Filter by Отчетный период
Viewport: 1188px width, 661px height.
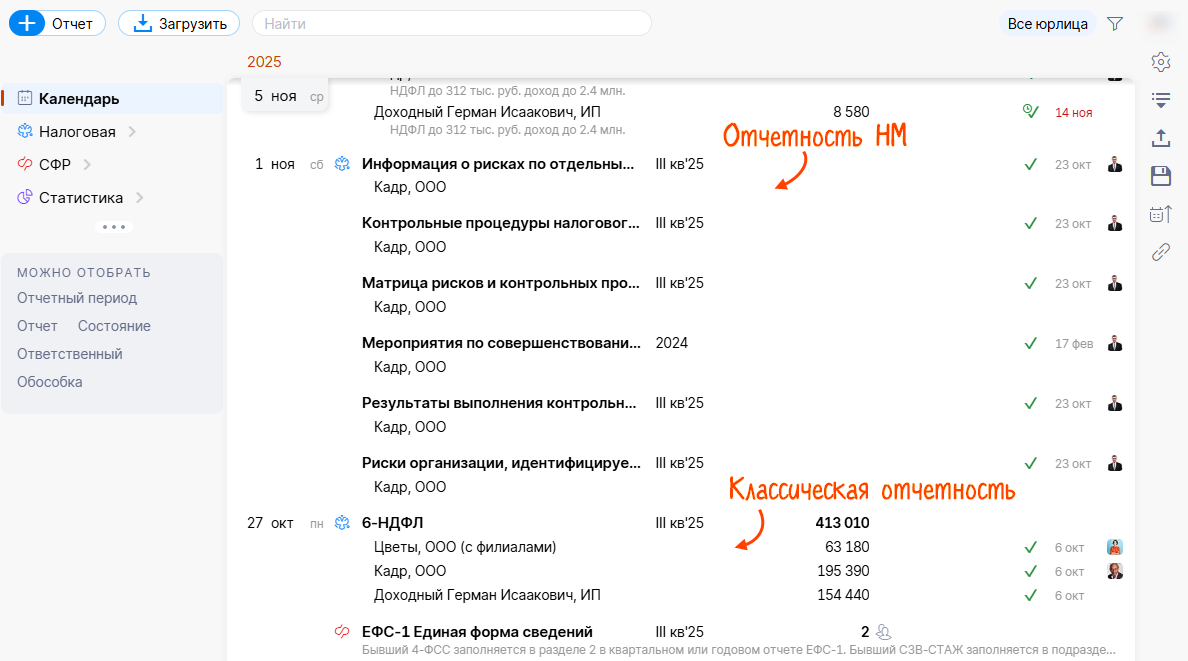(77, 298)
